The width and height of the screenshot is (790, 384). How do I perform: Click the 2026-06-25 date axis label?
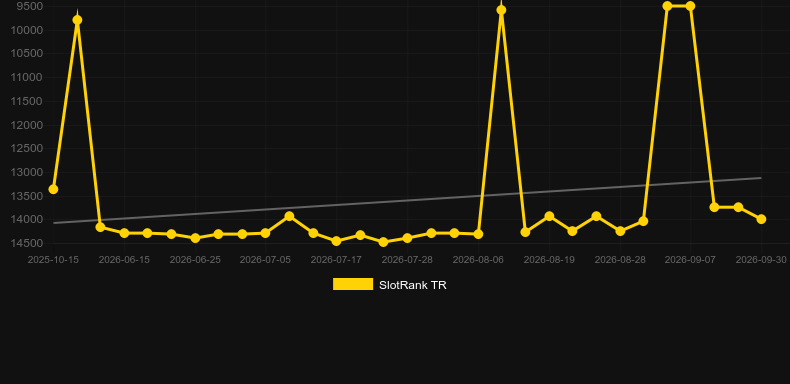pos(195,260)
